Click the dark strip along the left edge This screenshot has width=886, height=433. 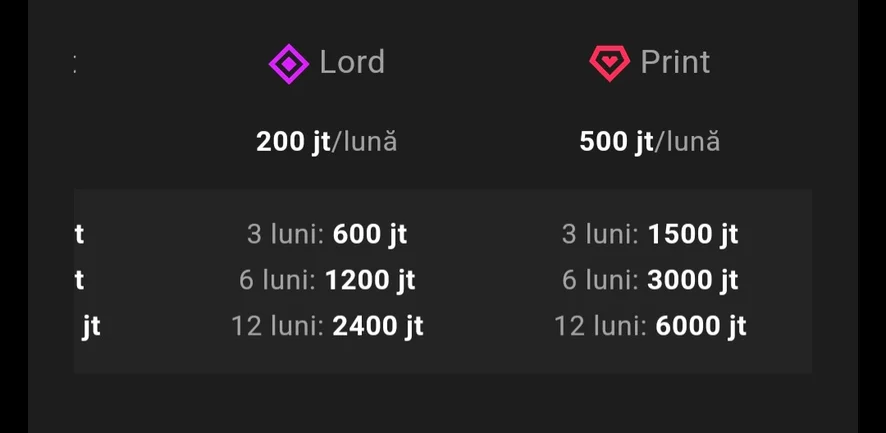13,216
